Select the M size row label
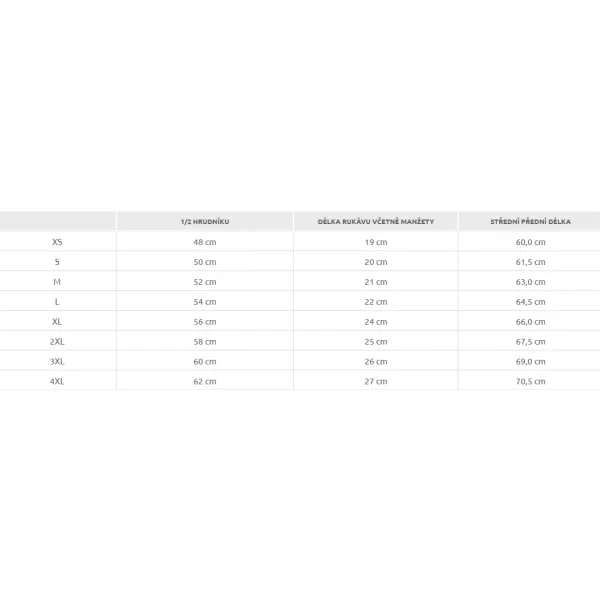This screenshot has height=600, width=600. click(x=57, y=282)
